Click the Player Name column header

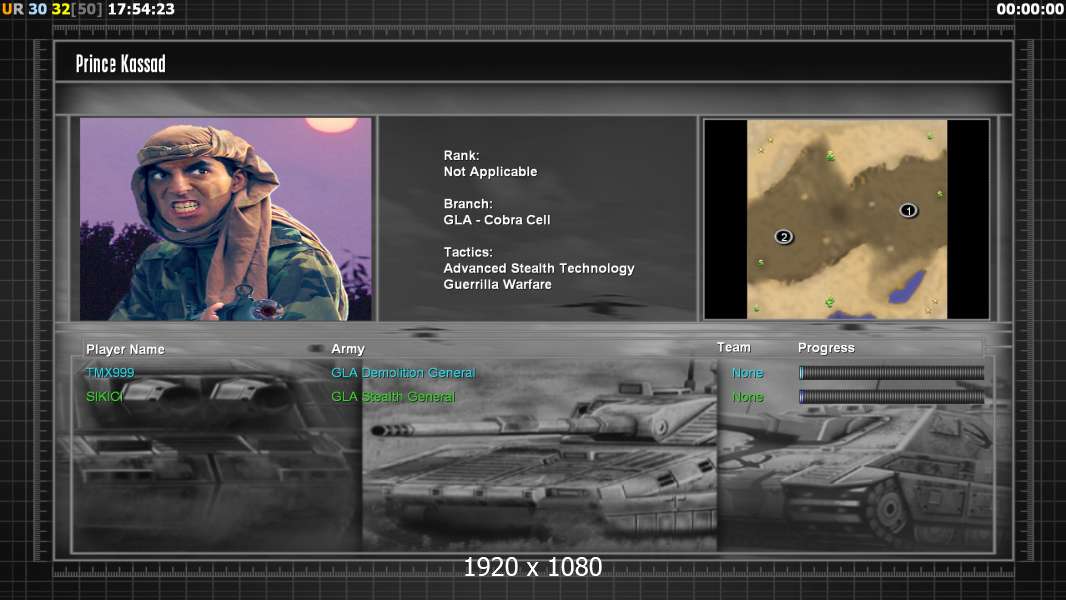[125, 349]
